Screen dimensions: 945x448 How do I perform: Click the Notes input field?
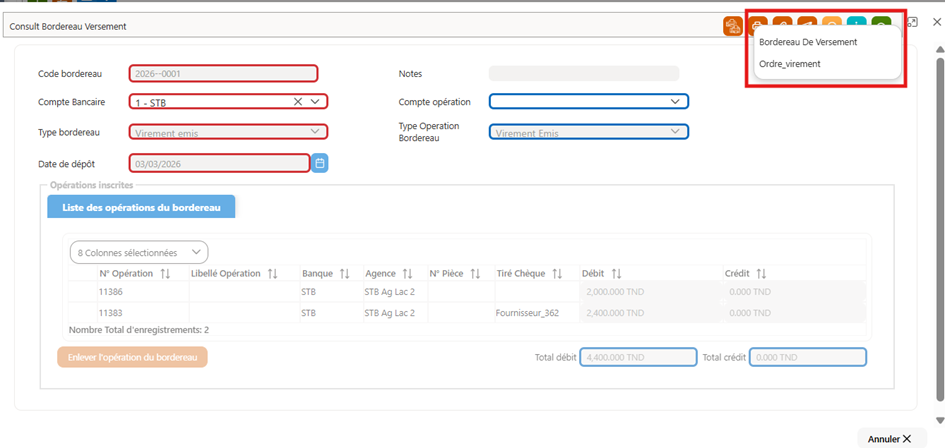584,74
